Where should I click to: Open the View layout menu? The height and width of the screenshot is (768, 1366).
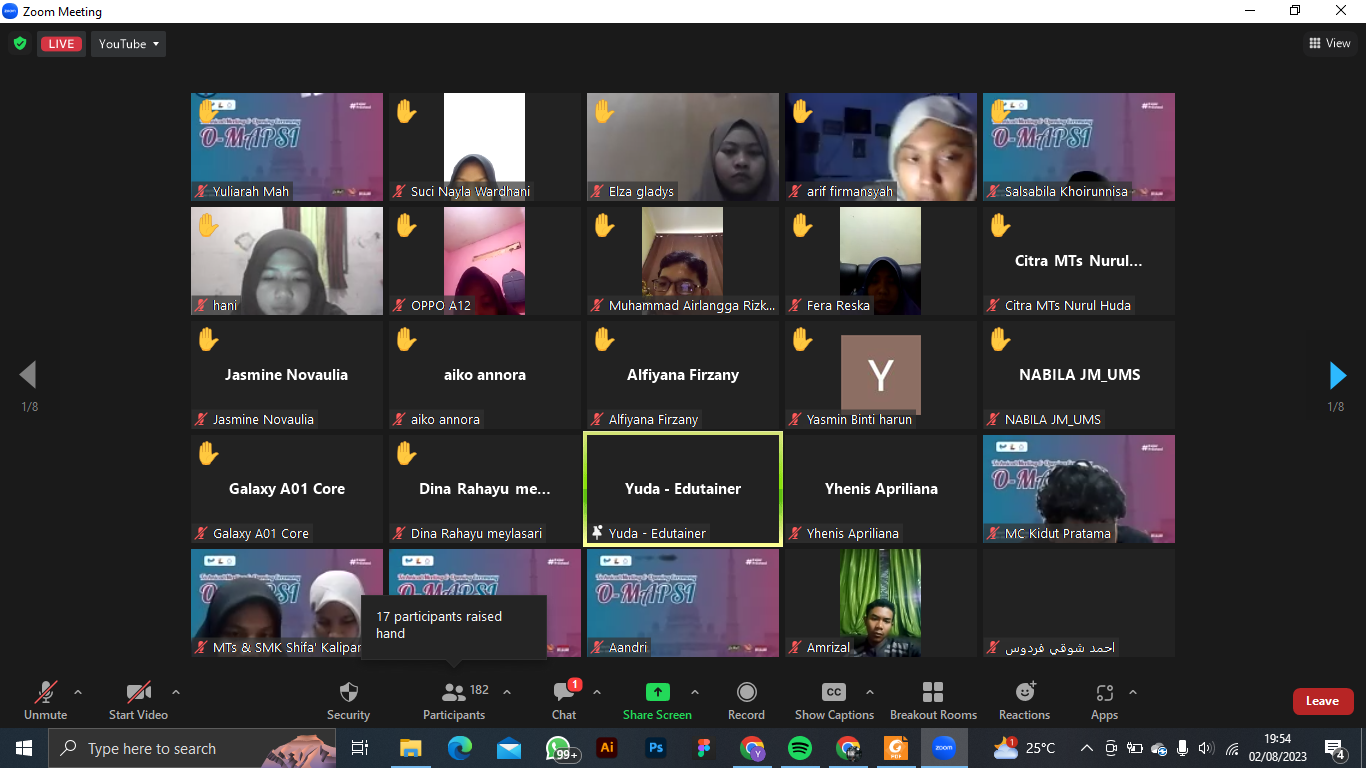[1330, 43]
